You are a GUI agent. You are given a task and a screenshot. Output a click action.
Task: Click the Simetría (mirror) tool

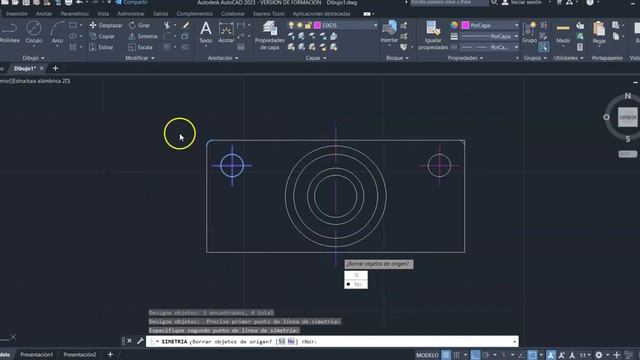[x=143, y=36]
